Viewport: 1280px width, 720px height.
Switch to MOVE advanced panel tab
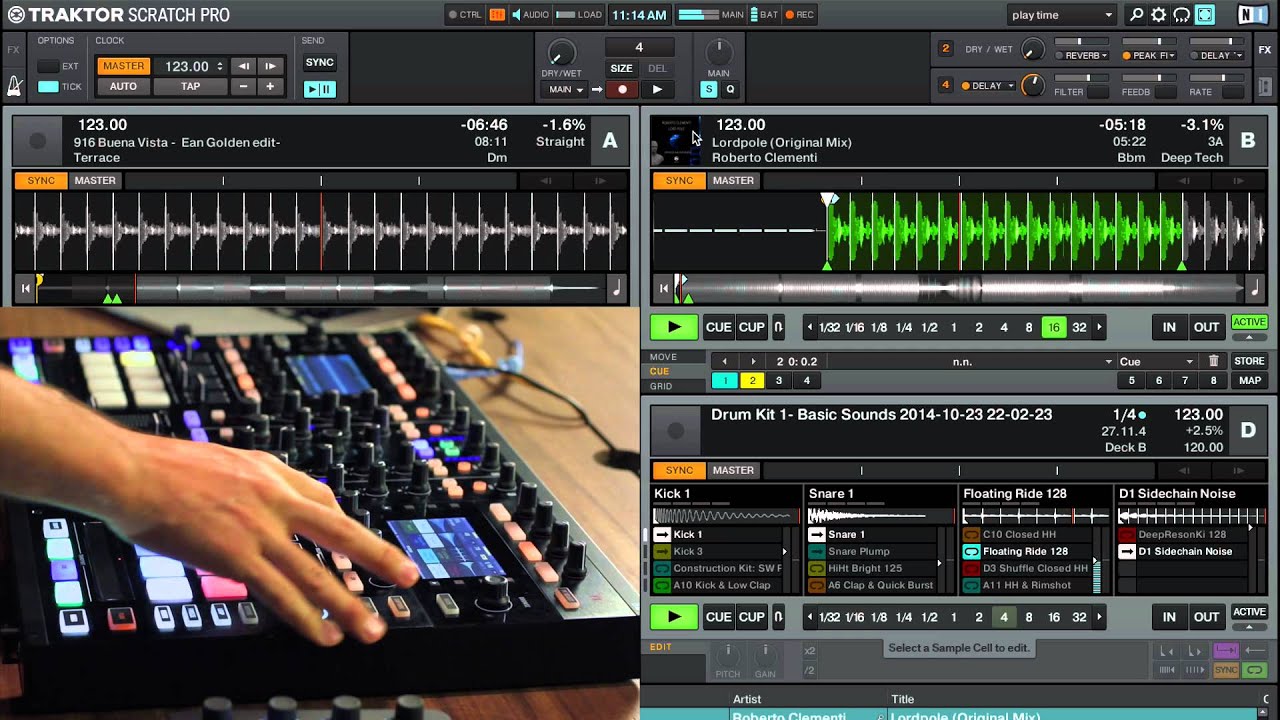(x=663, y=356)
